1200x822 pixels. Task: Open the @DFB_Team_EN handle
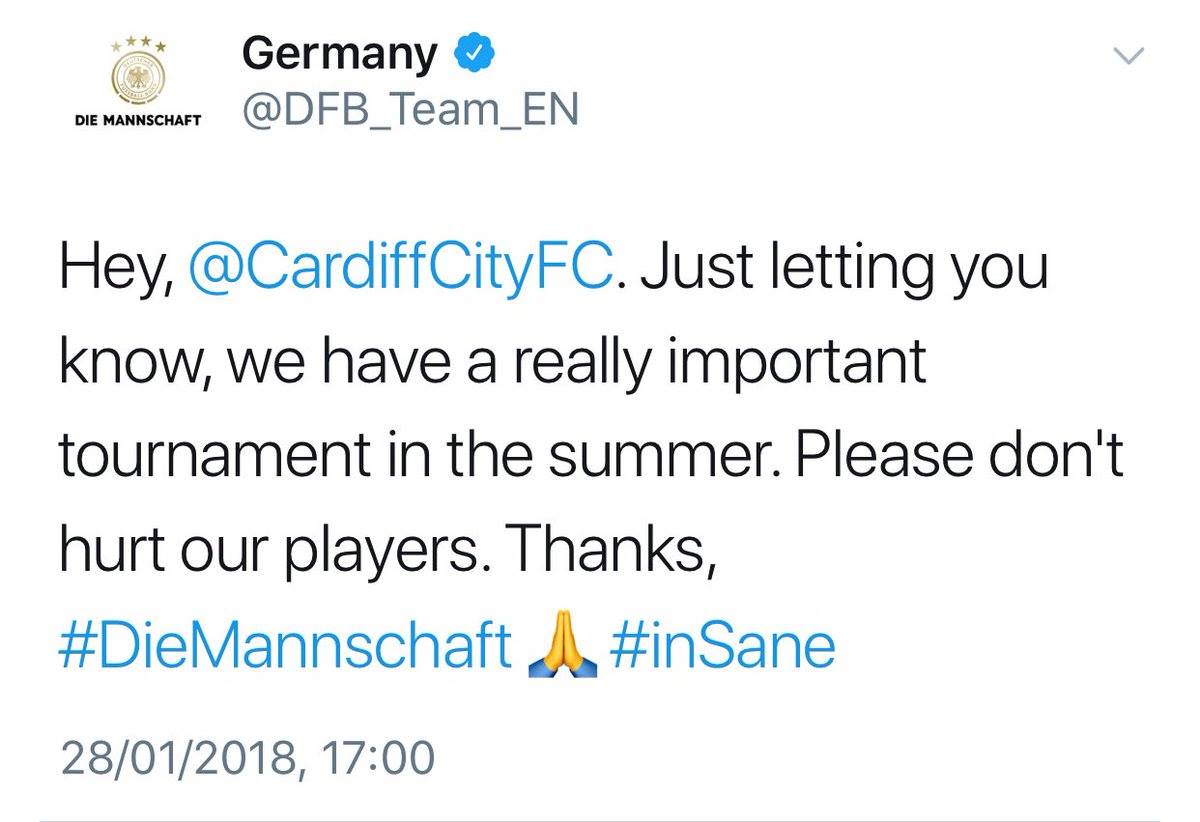coord(410,112)
